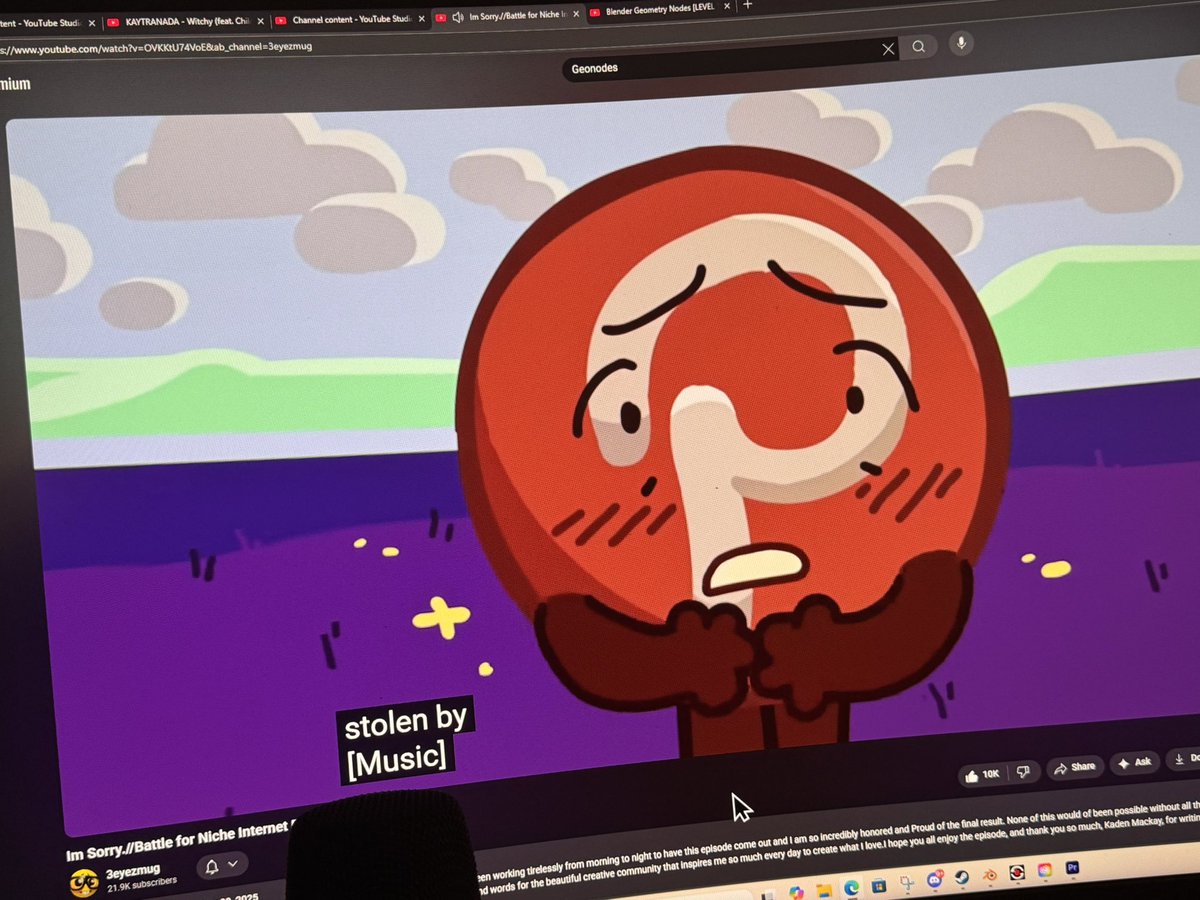Open Adobe Premiere Pro from taskbar
Viewport: 1200px width, 900px height.
1072,867
